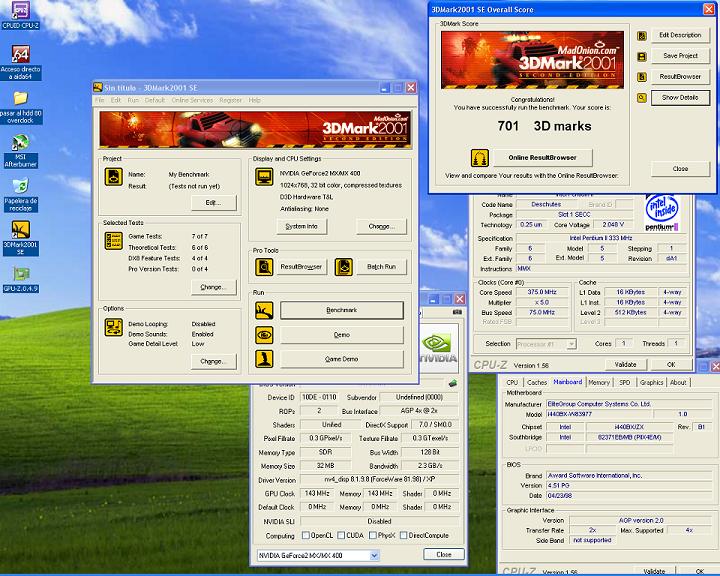Click the Edit Description icon in score window
This screenshot has width=720, height=576.
click(x=642, y=36)
